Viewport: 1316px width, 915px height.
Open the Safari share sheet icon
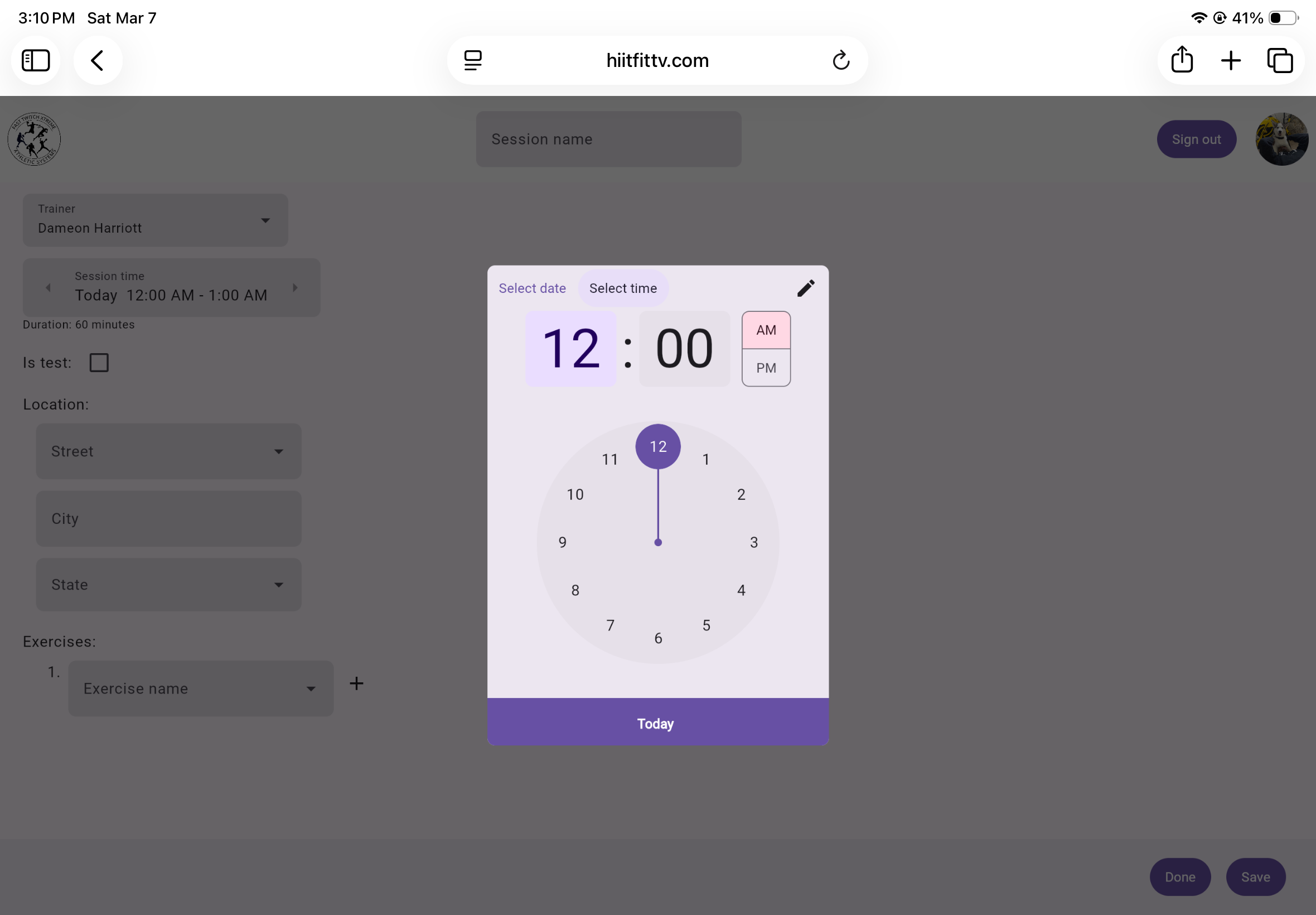click(x=1182, y=60)
